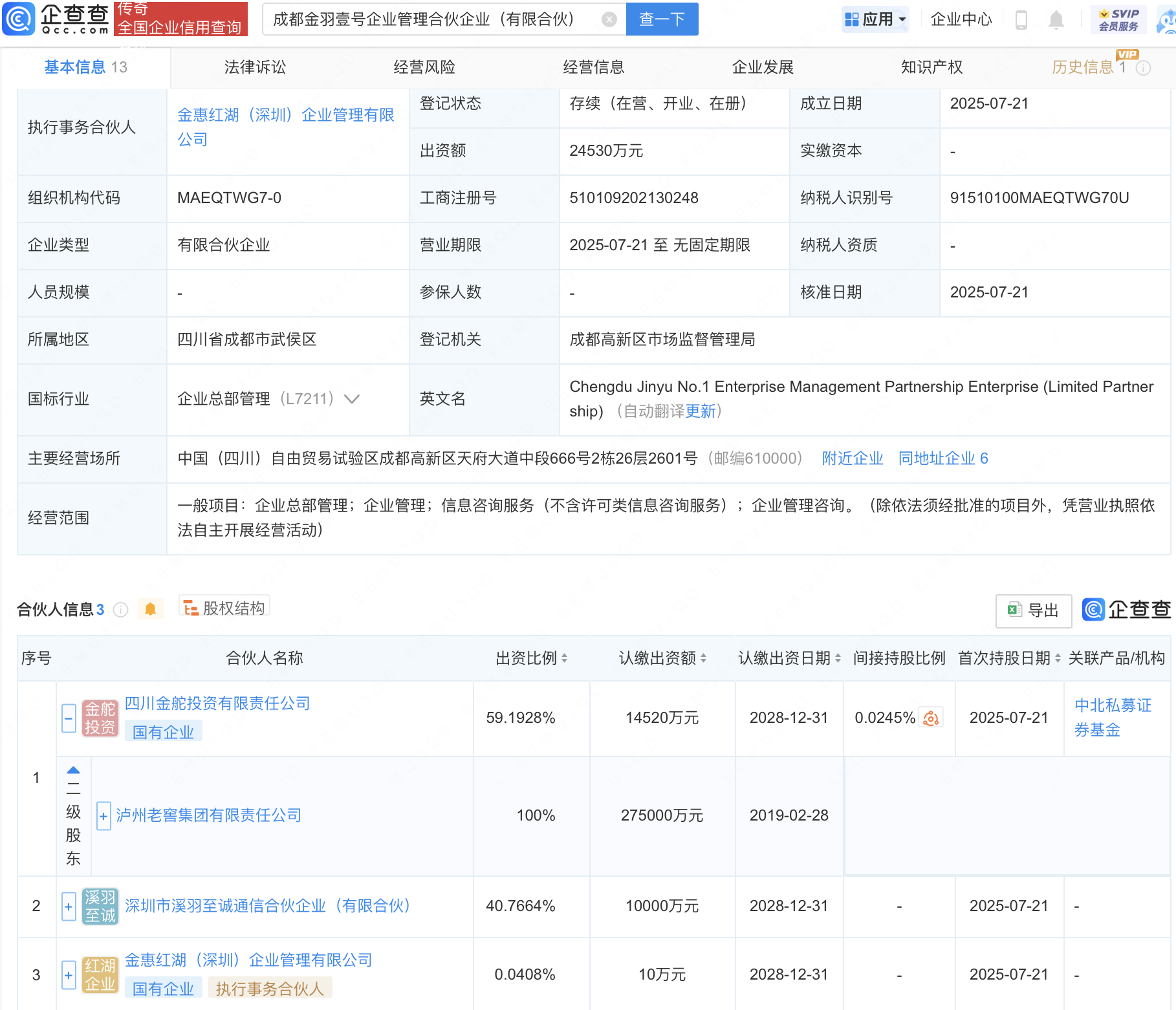Switch to 历史信息 tab

tap(1089, 67)
